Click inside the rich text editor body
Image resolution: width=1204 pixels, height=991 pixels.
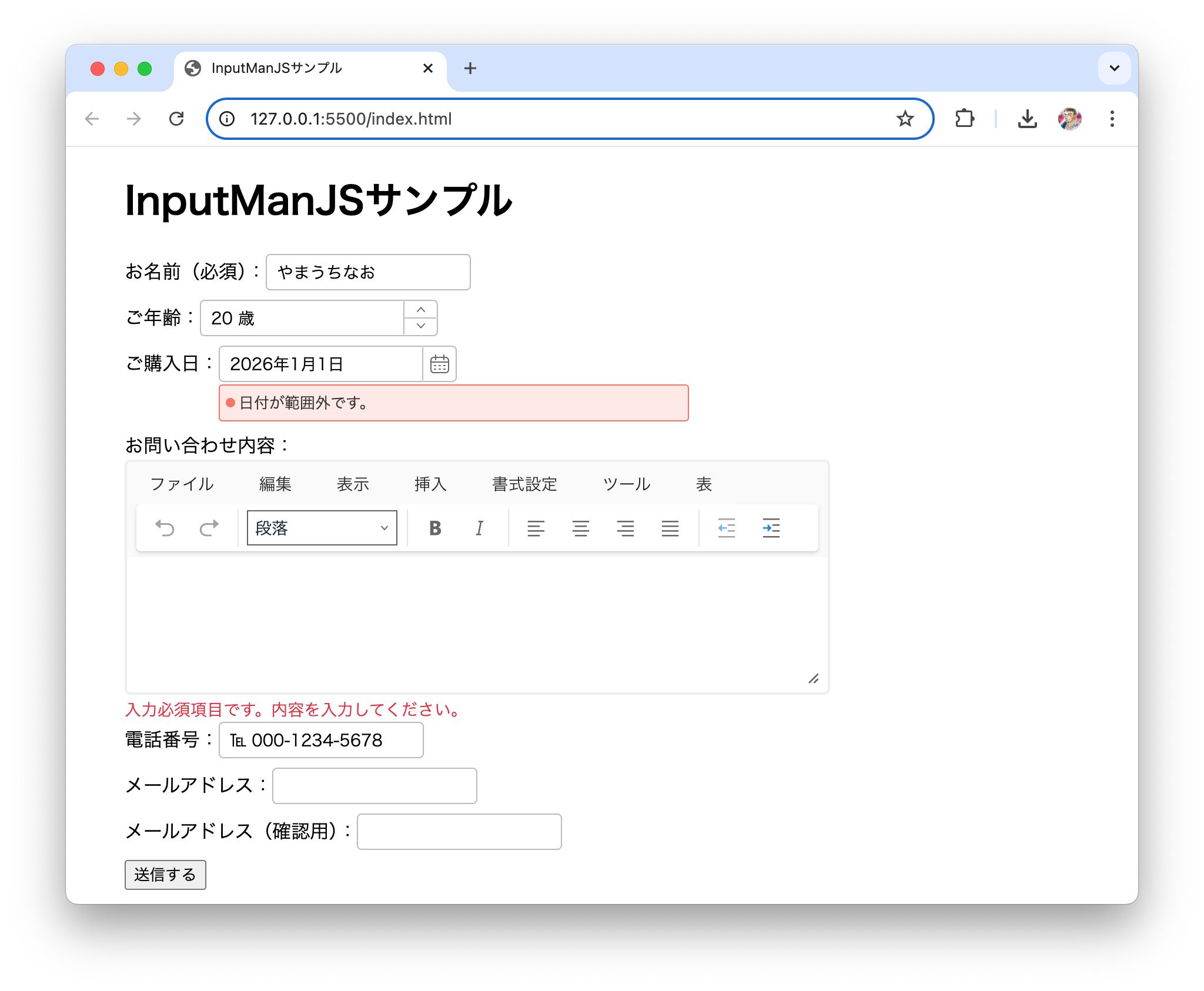(x=477, y=623)
